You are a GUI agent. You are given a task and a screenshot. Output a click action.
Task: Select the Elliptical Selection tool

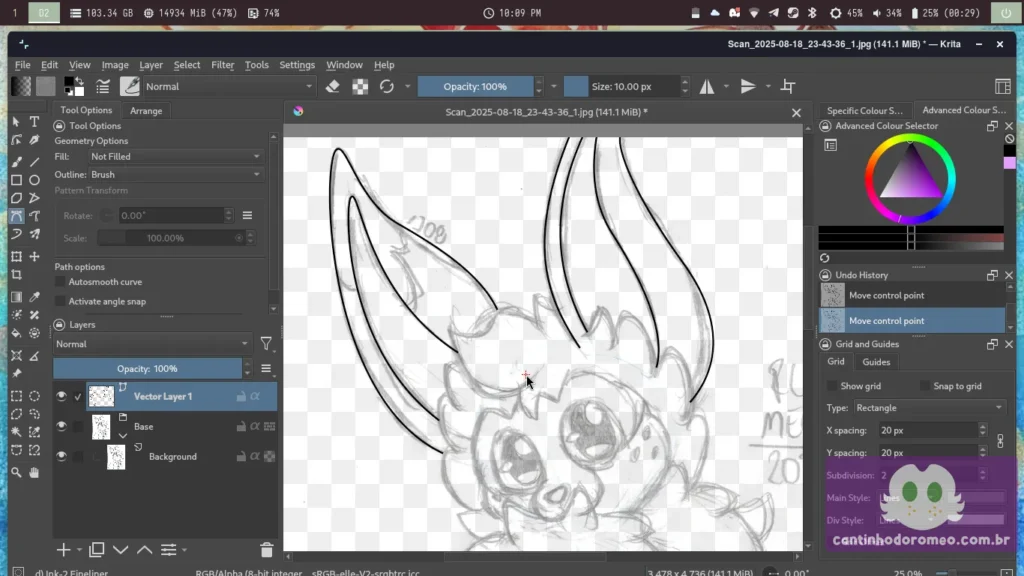35,396
